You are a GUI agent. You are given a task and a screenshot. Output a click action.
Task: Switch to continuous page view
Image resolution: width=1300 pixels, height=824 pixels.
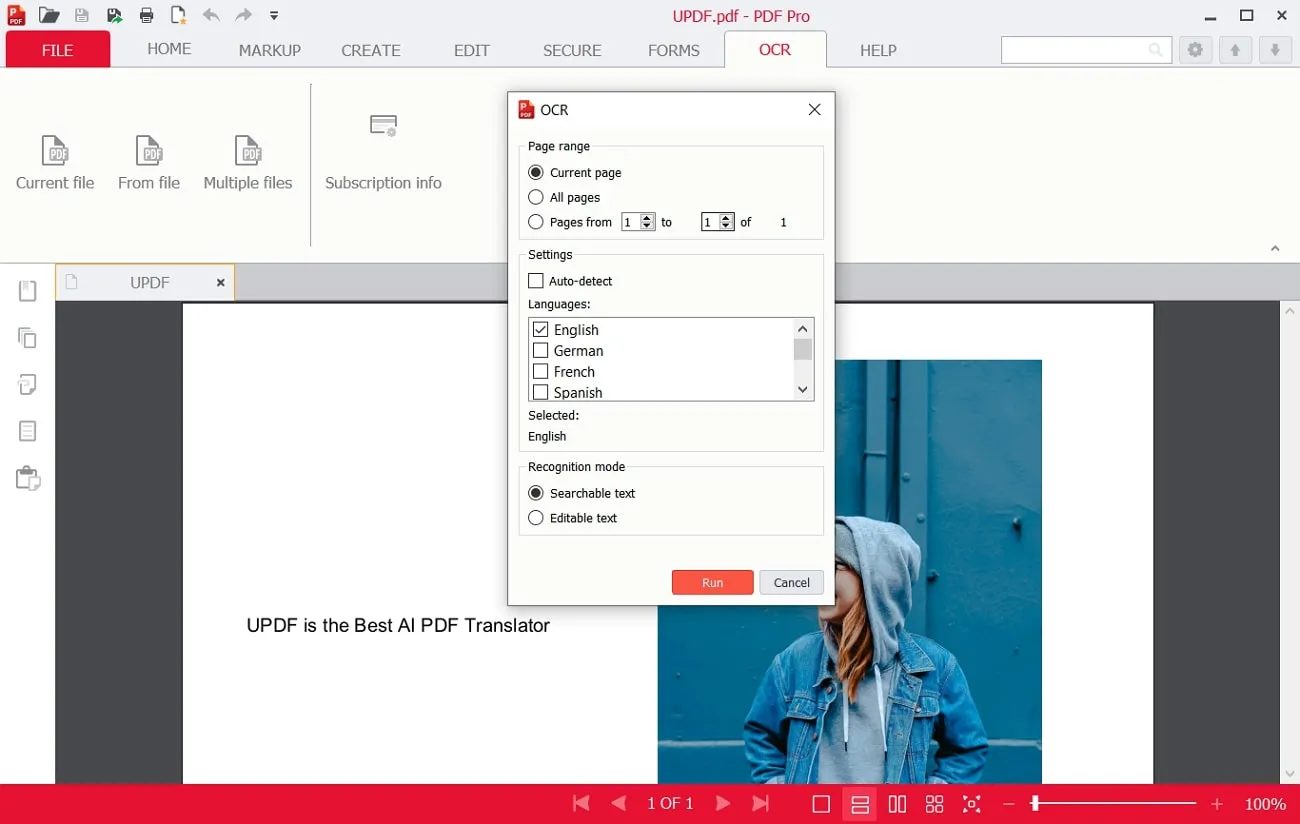coord(859,804)
